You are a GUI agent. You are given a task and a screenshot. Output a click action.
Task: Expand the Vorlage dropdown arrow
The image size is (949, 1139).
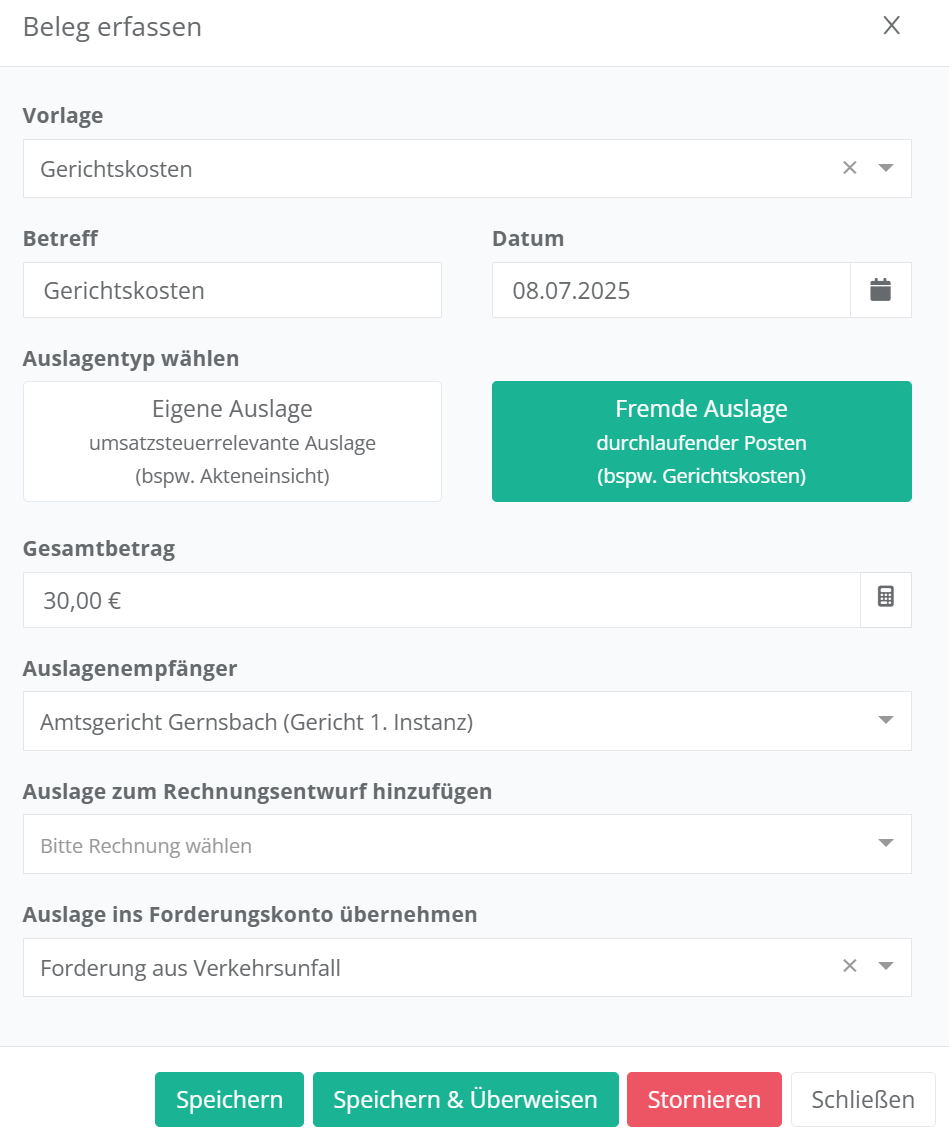(x=885, y=168)
